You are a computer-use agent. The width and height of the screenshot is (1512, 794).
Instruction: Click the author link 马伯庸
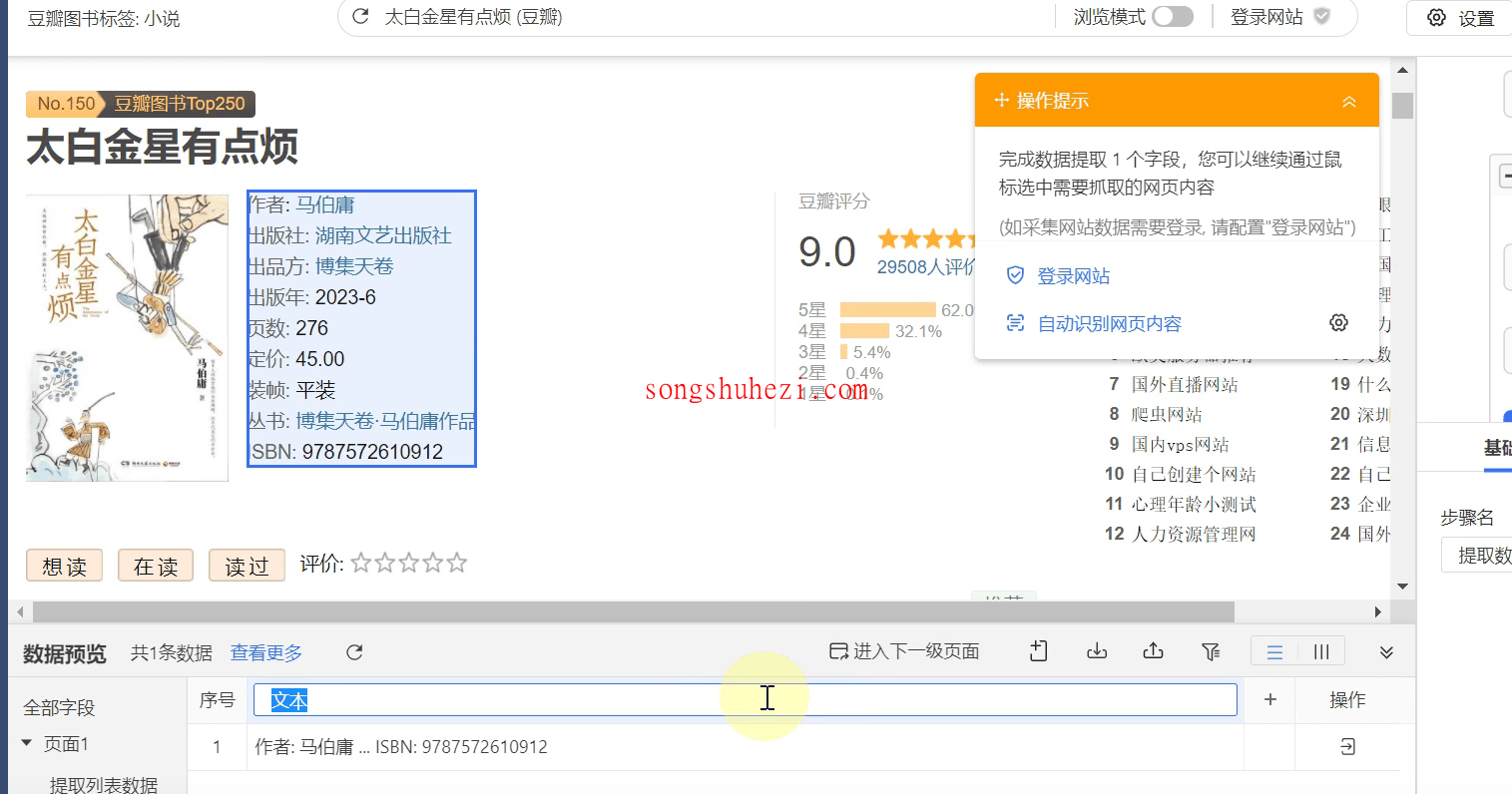tap(325, 204)
